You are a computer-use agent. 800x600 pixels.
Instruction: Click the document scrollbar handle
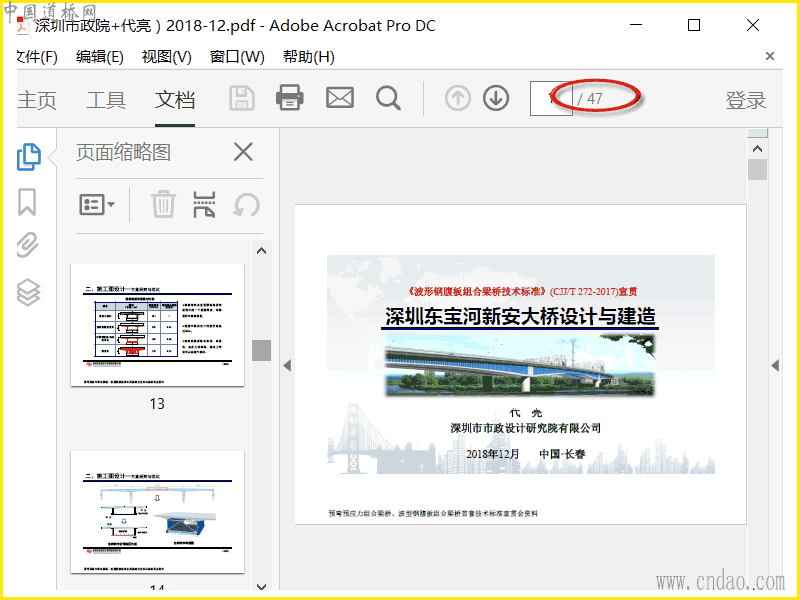(x=758, y=170)
